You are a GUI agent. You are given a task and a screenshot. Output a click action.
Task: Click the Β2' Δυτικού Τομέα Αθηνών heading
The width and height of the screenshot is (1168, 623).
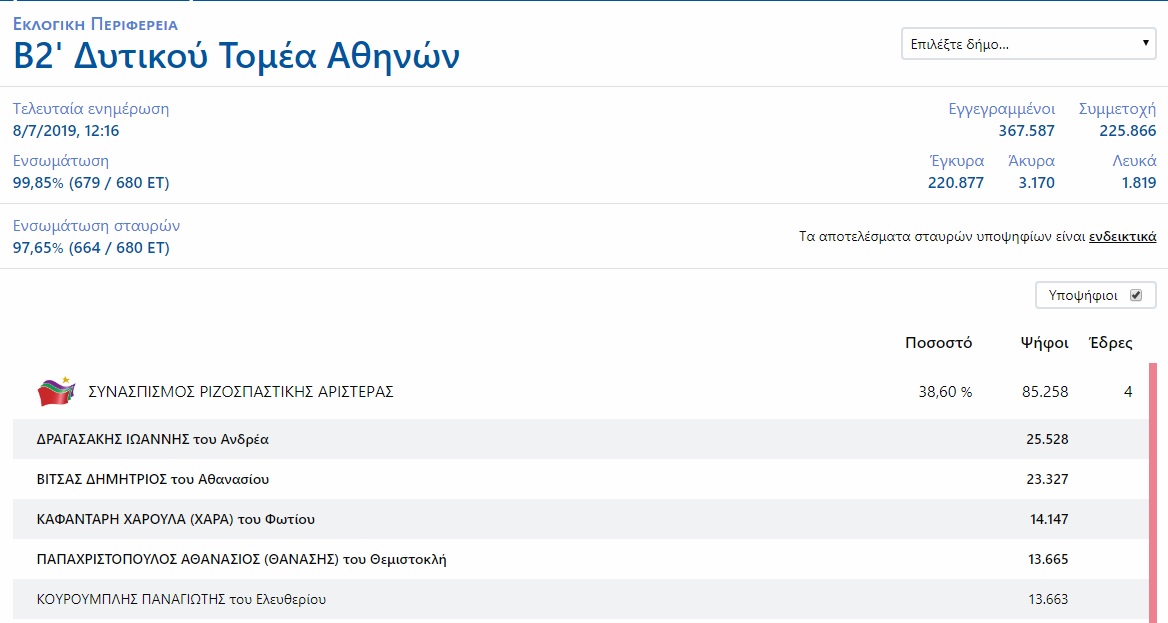pos(237,56)
